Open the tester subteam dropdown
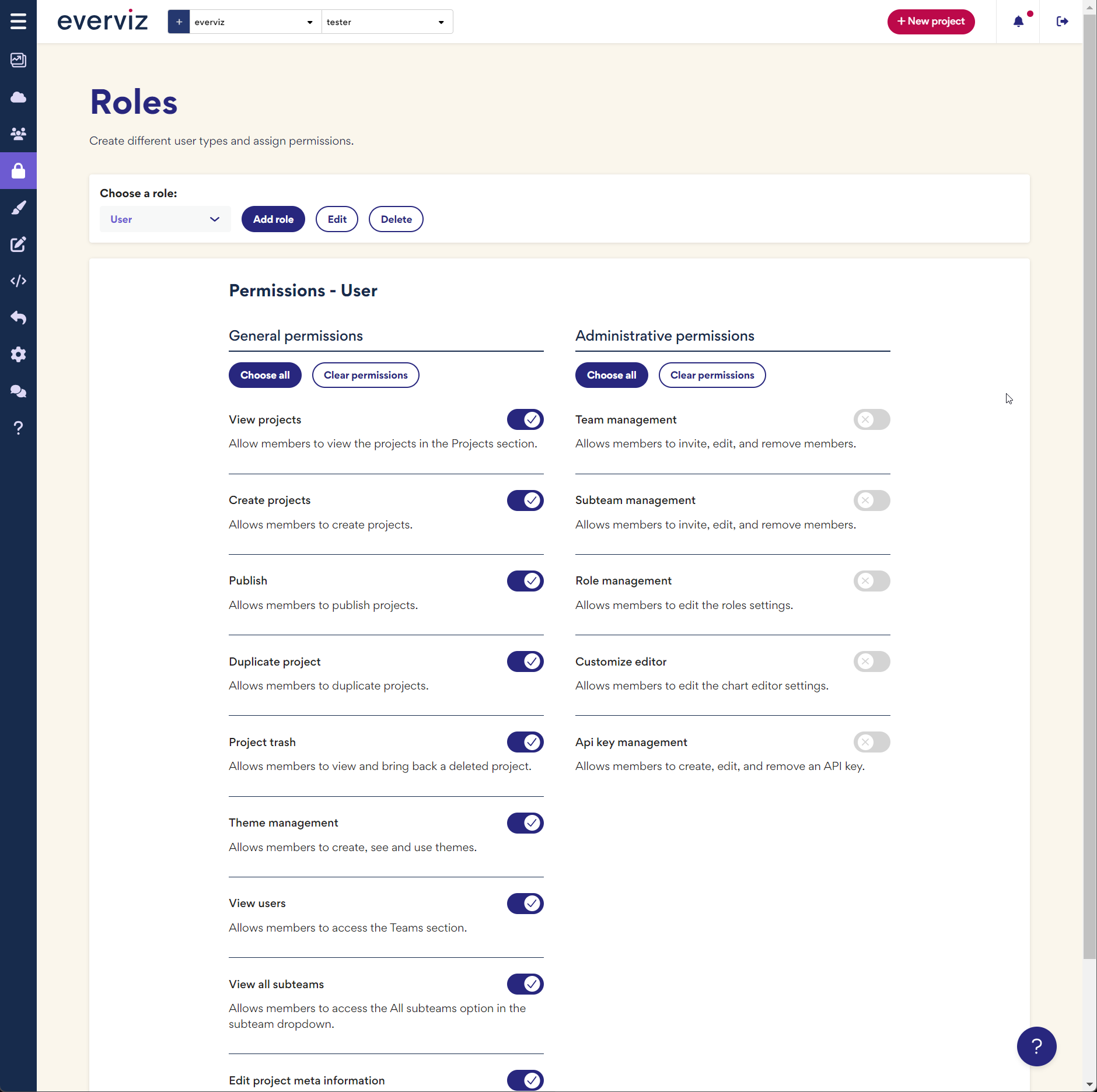This screenshot has height=1092, width=1097. [387, 22]
